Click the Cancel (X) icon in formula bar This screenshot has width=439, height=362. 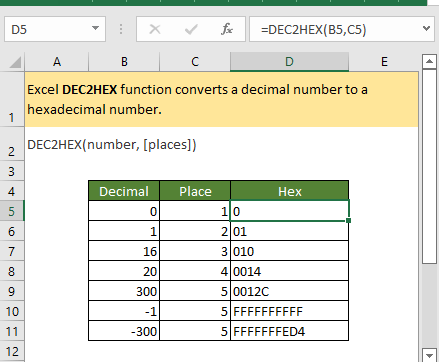tap(155, 29)
